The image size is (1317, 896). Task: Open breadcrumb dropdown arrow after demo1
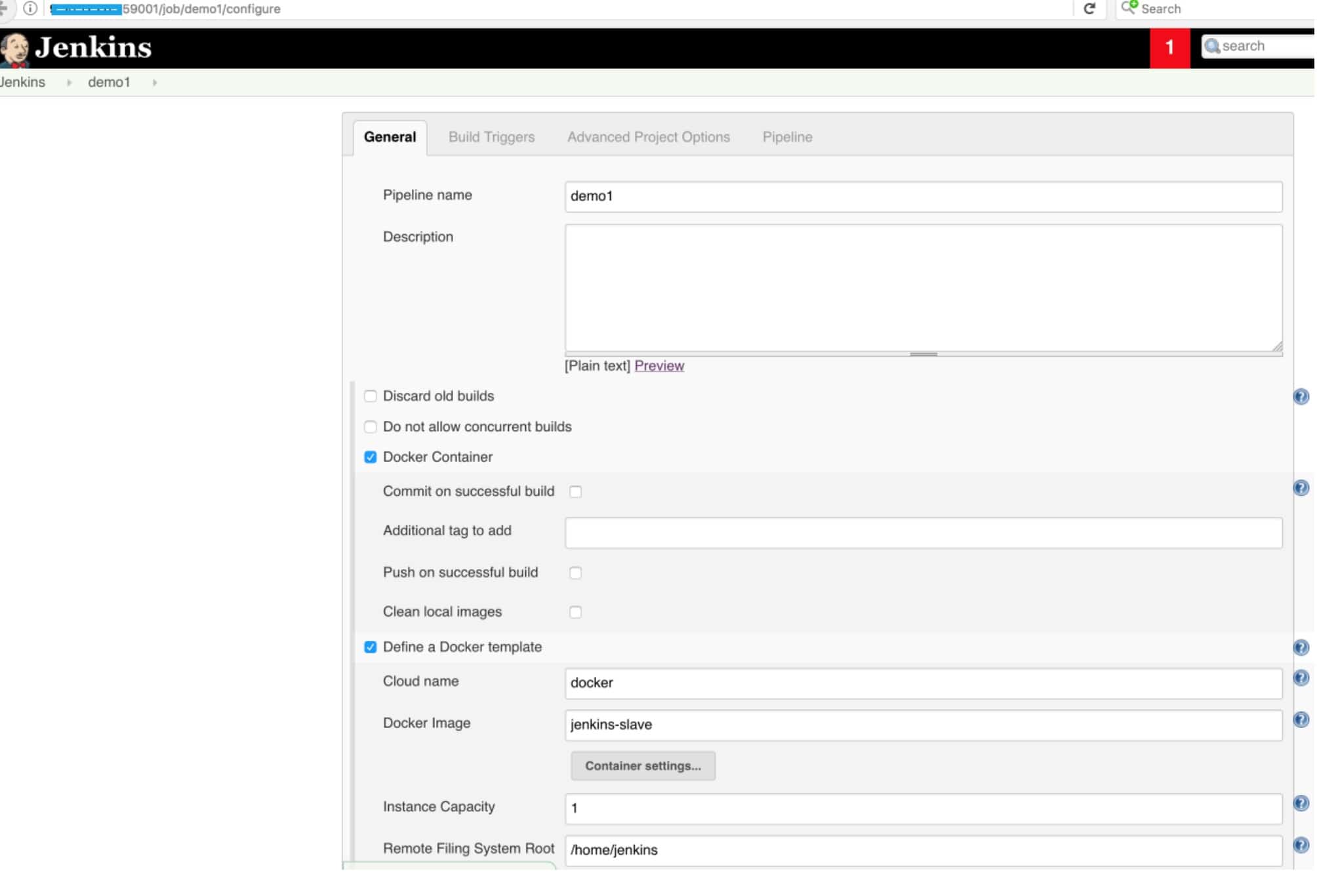(155, 83)
